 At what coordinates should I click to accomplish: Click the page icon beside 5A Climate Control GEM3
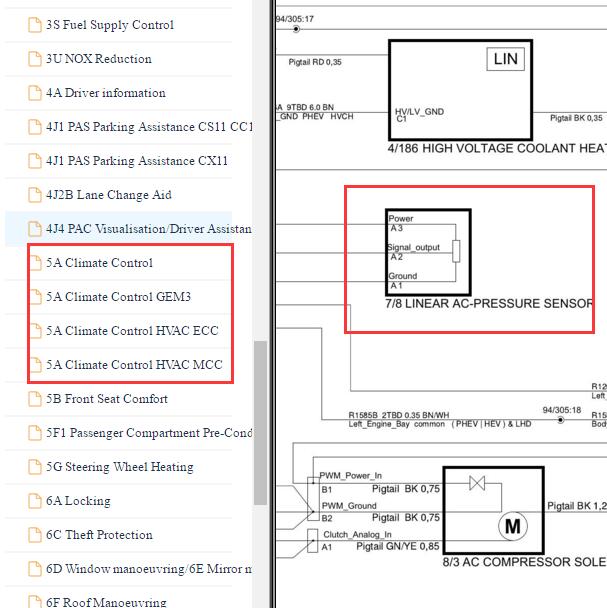point(35,297)
